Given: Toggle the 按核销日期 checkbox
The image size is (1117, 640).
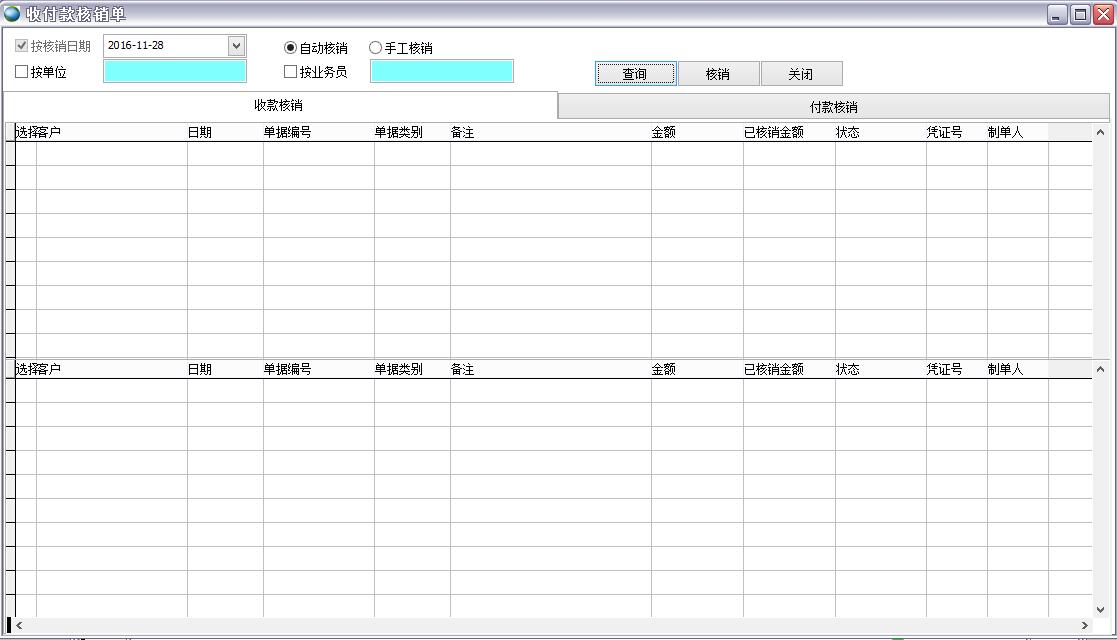Looking at the screenshot, I should pos(21,45).
